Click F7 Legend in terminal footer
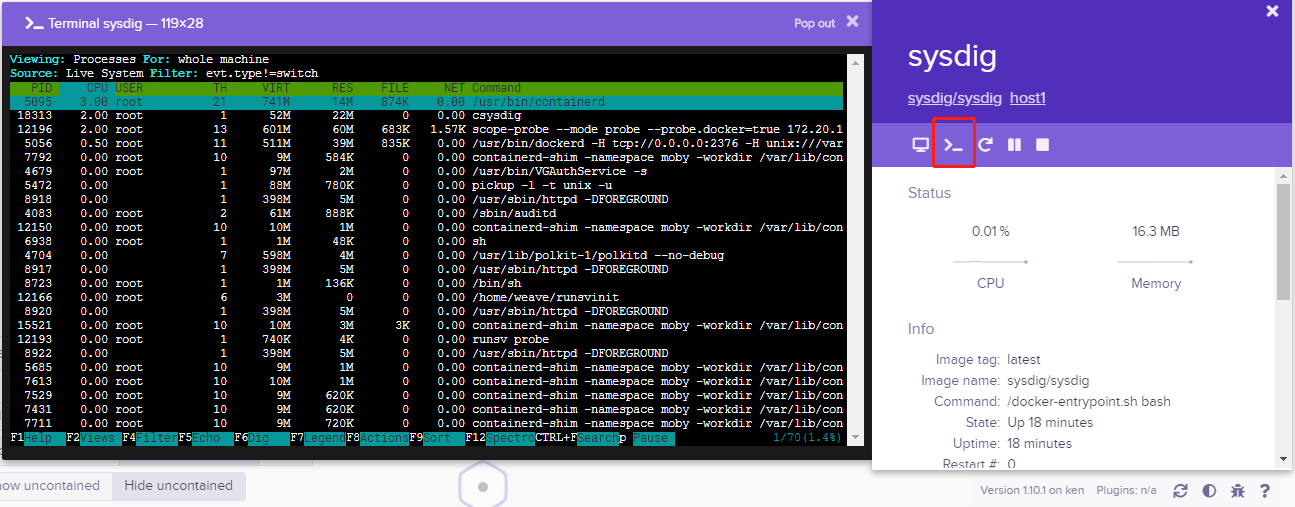This screenshot has width=1295, height=507. click(x=318, y=439)
